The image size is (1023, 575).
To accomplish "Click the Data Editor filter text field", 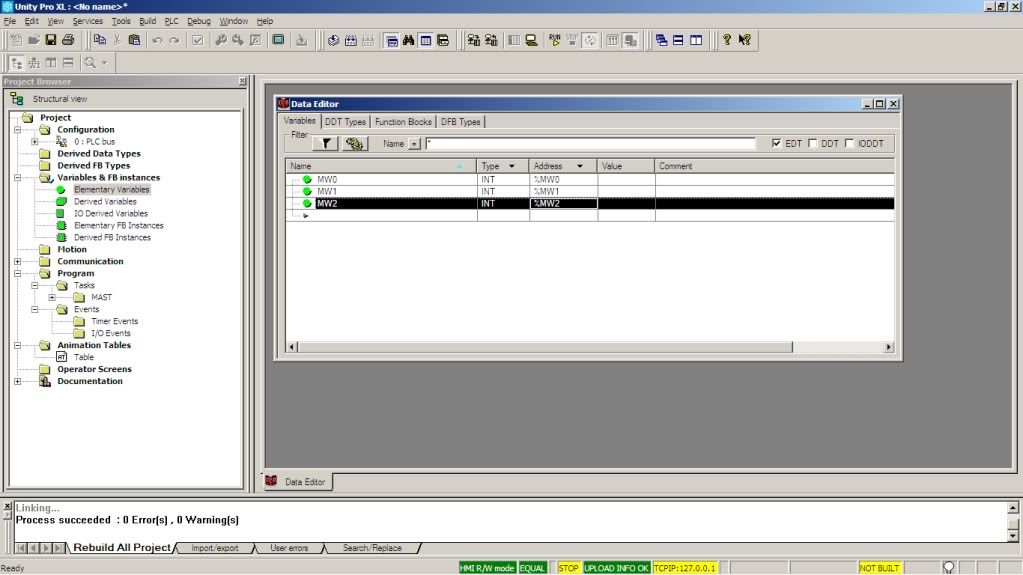I will pyautogui.click(x=590, y=143).
